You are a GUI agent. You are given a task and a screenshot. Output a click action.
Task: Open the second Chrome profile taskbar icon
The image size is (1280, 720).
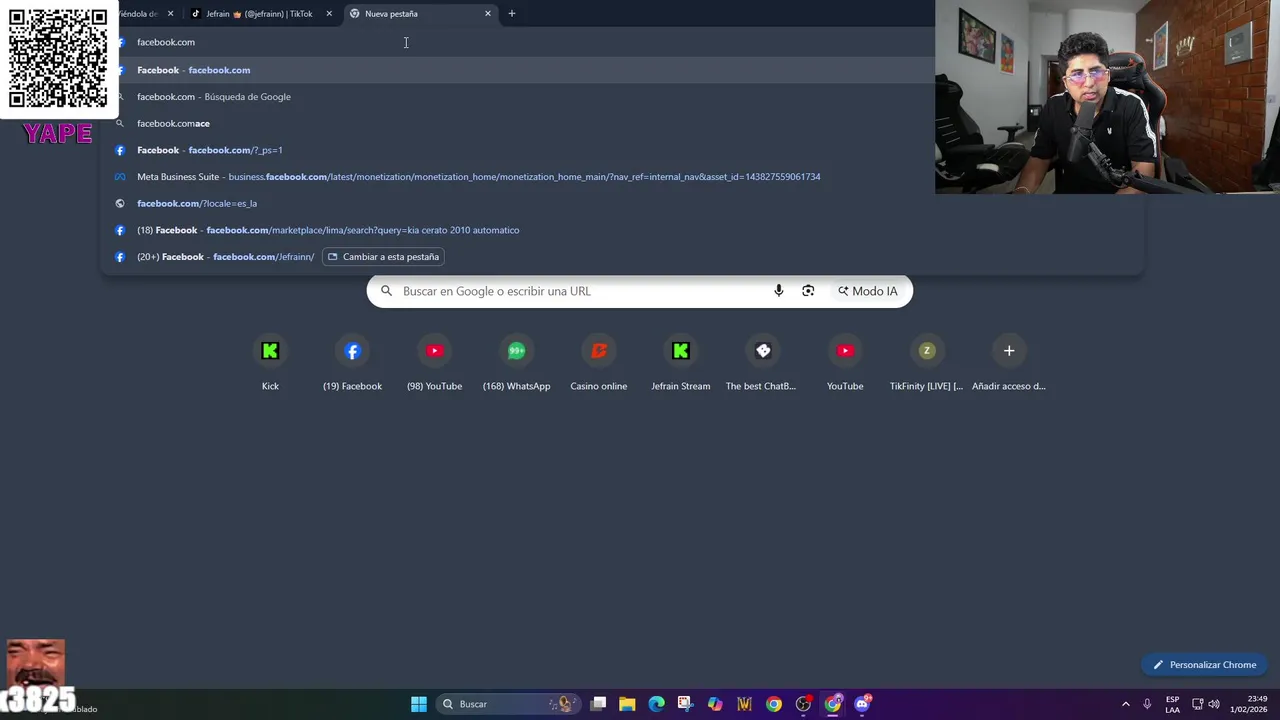833,704
